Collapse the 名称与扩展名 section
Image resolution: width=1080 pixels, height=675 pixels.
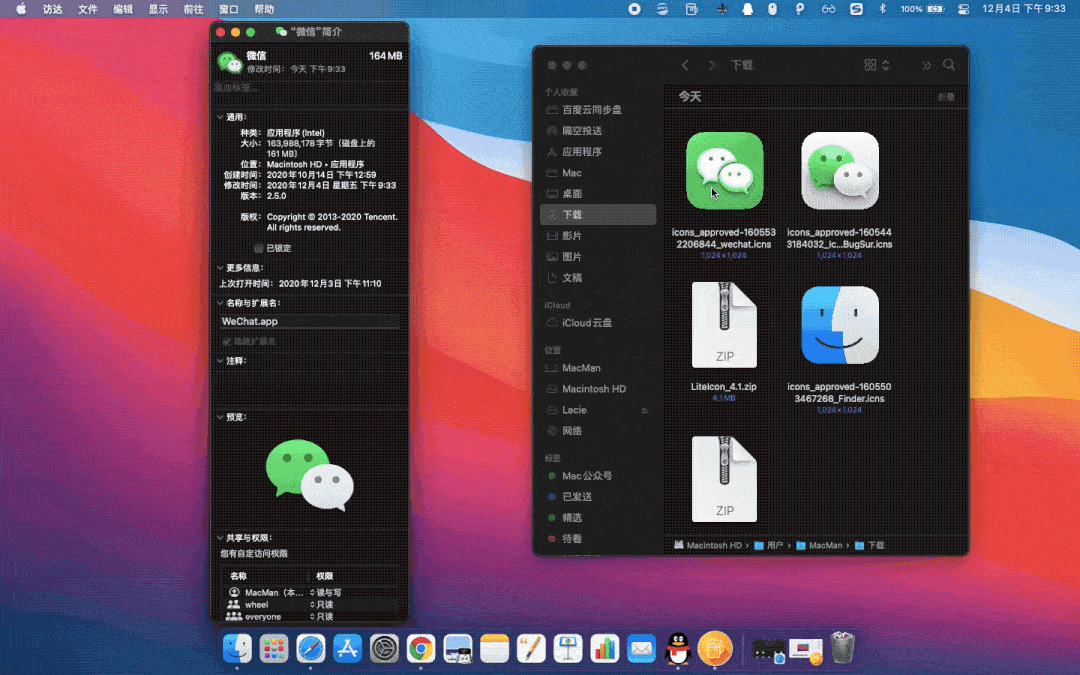tap(220, 303)
